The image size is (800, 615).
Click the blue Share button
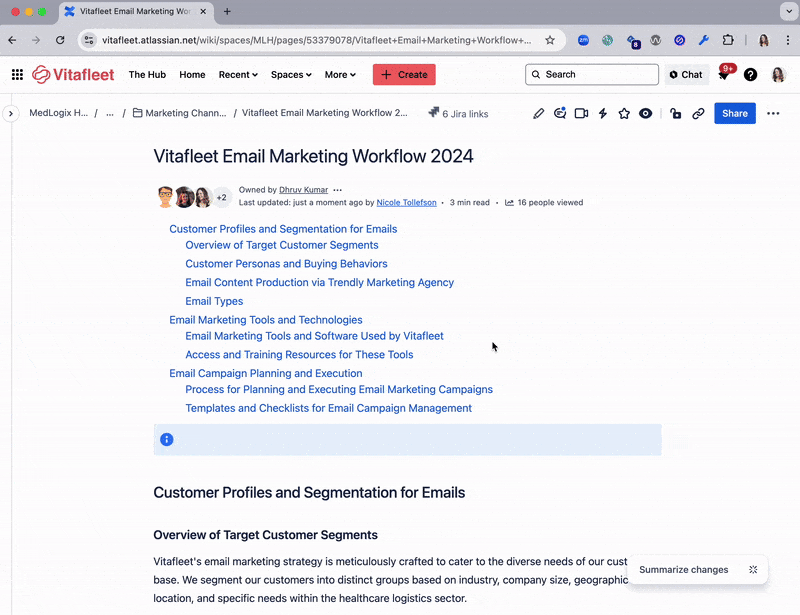coord(735,113)
